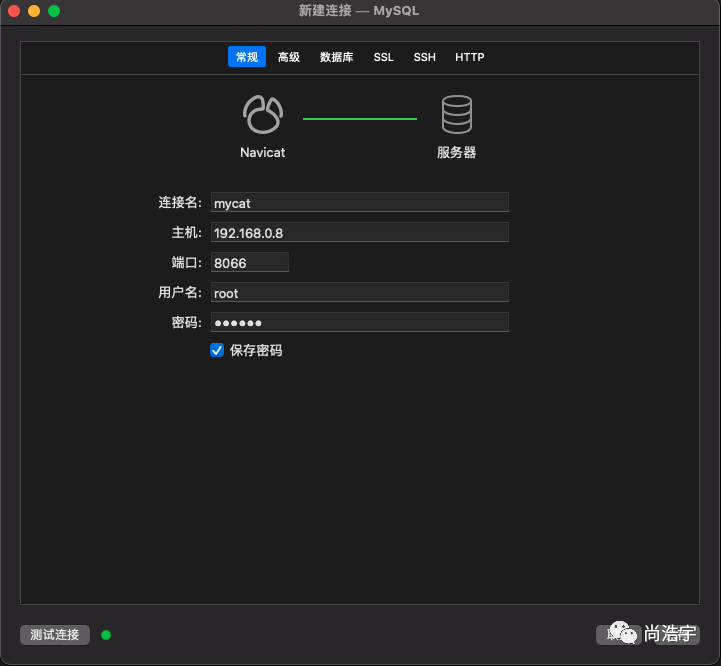
Task: Click the 密码 password field
Action: pos(360,322)
